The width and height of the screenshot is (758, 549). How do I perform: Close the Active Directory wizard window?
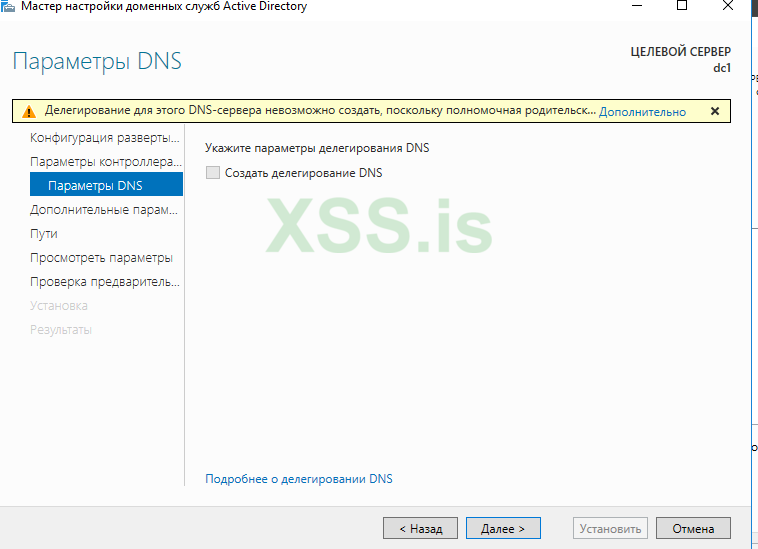pyautogui.click(x=728, y=6)
